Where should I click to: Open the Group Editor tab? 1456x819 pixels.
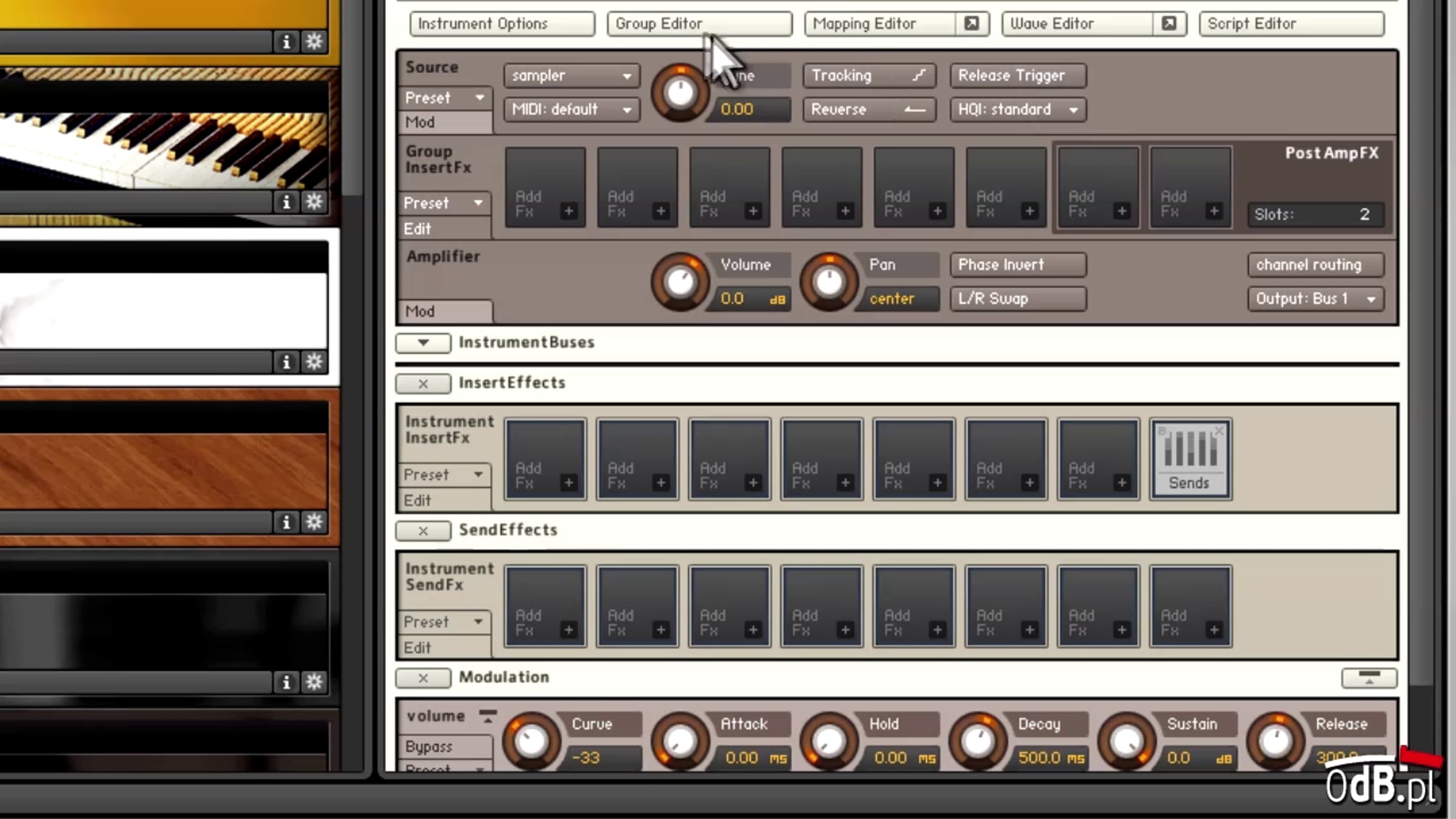699,24
